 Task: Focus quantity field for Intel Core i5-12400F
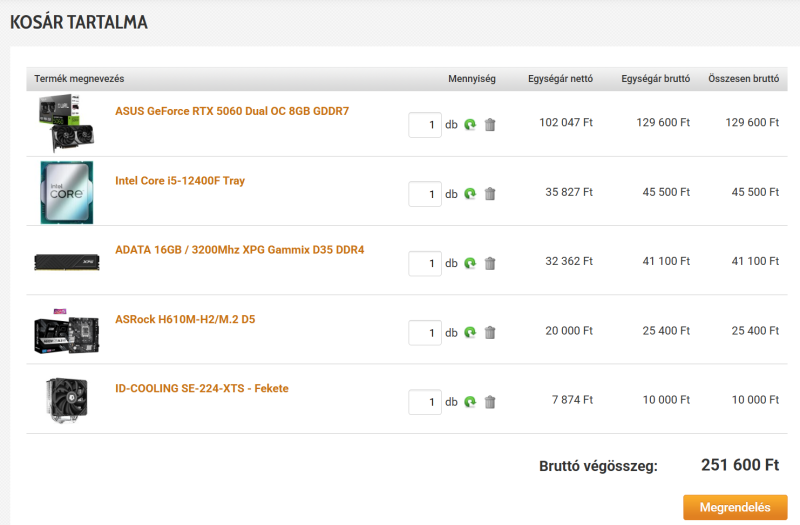[x=425, y=194]
